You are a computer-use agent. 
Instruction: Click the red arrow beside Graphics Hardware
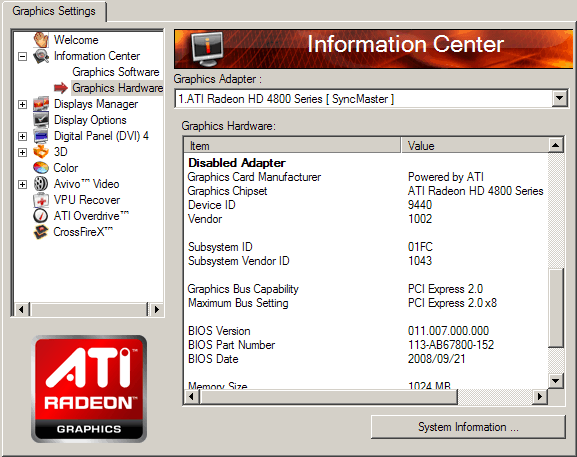click(61, 88)
